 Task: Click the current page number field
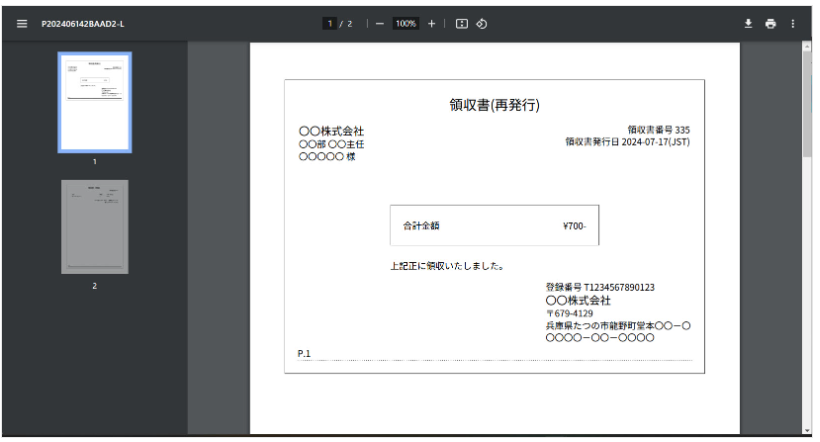pyautogui.click(x=329, y=23)
